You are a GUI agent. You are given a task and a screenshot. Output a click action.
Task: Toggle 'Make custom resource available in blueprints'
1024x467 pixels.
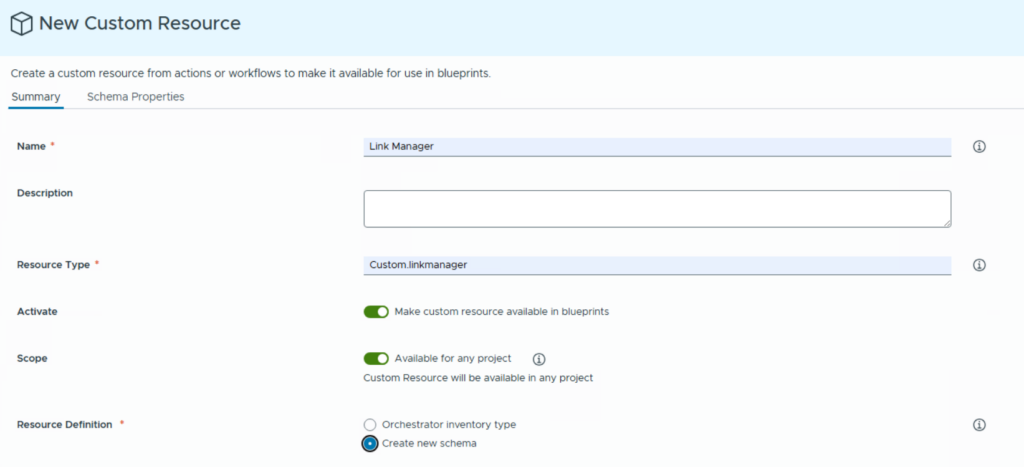coord(376,312)
